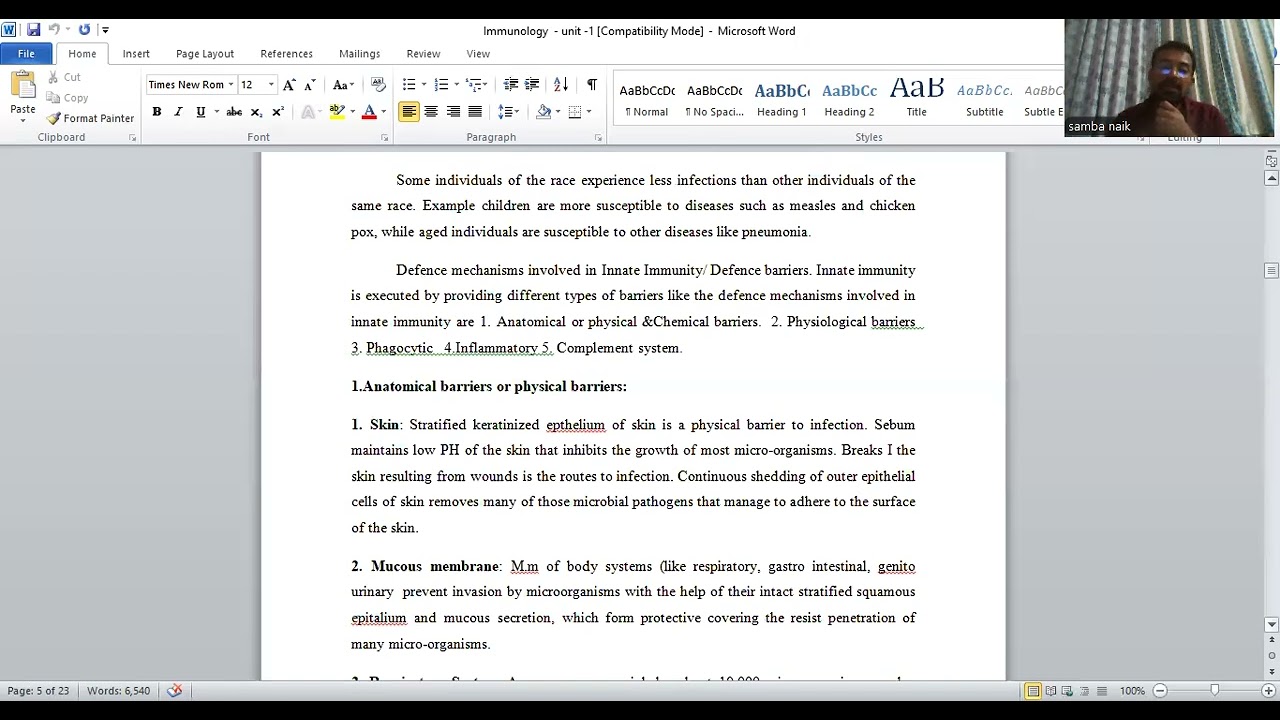This screenshot has height=720, width=1280.
Task: Switch to the Review tab
Action: pos(423,54)
